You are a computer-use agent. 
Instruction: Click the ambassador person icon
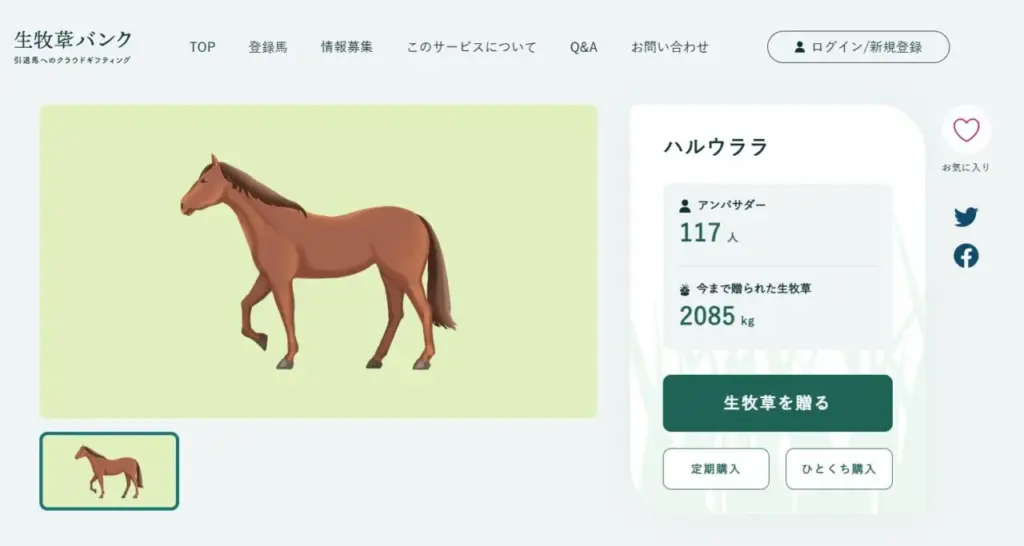coord(685,206)
